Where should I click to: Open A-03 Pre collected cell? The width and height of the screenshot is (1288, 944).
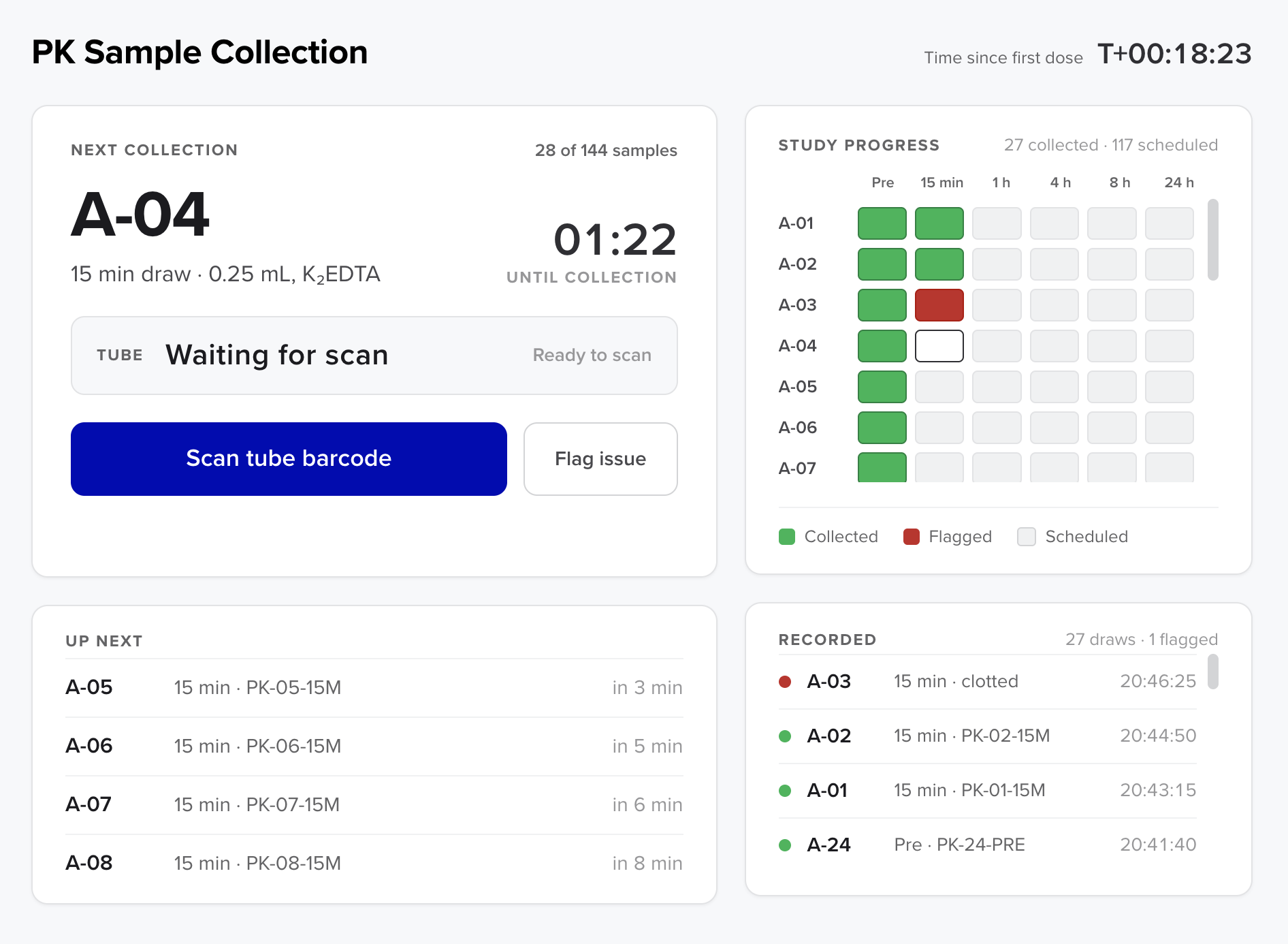(x=882, y=305)
